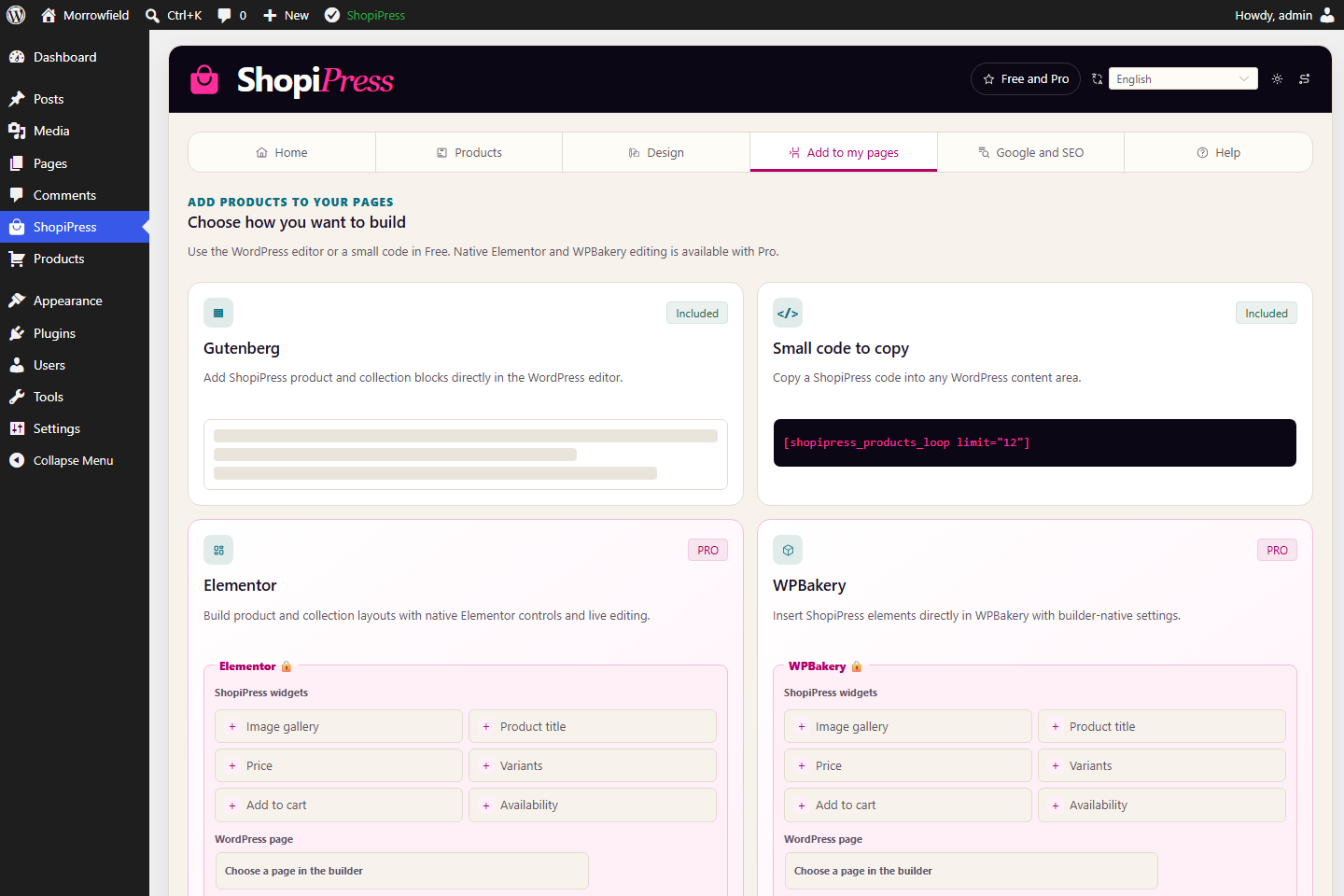Open Settings in sidebar

75,428
